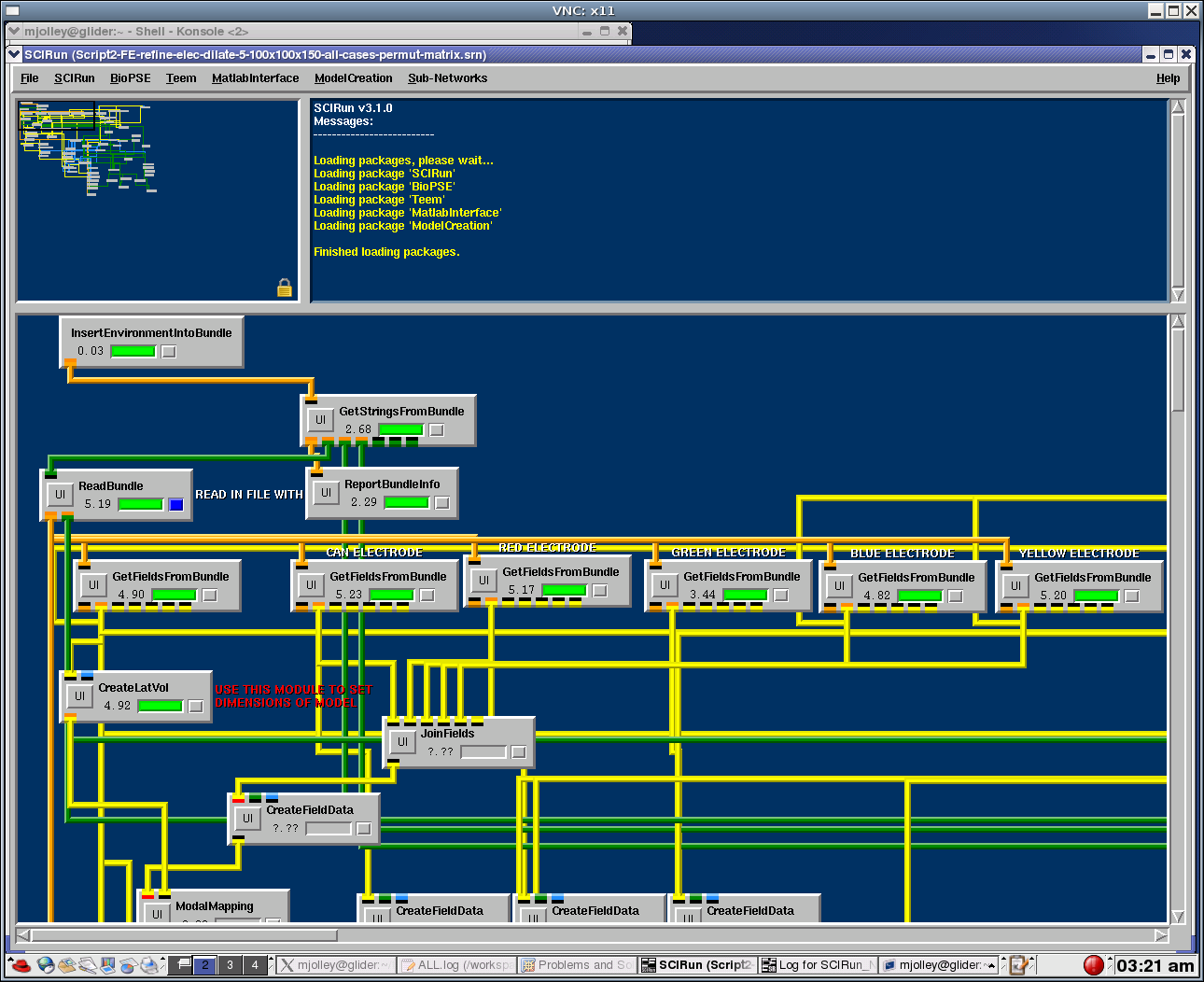Open the UI of the ReadBundle module
The width and height of the screenshot is (1204, 982).
tap(60, 495)
